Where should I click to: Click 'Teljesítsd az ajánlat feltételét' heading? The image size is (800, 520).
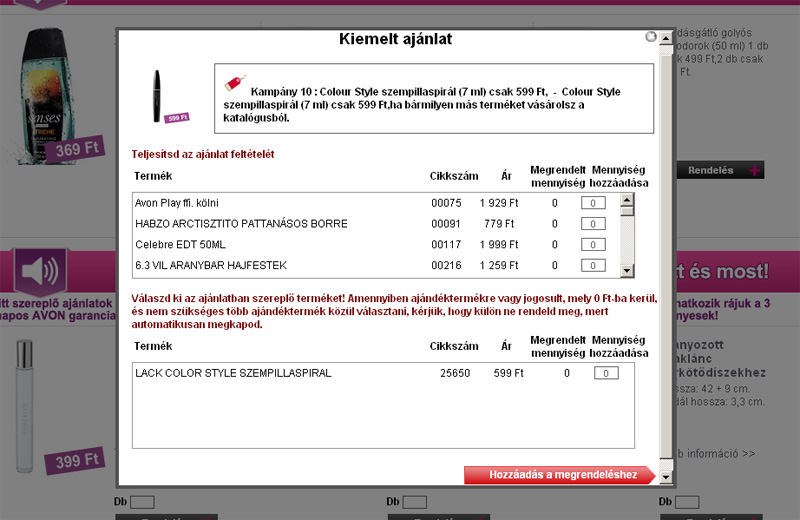point(203,154)
